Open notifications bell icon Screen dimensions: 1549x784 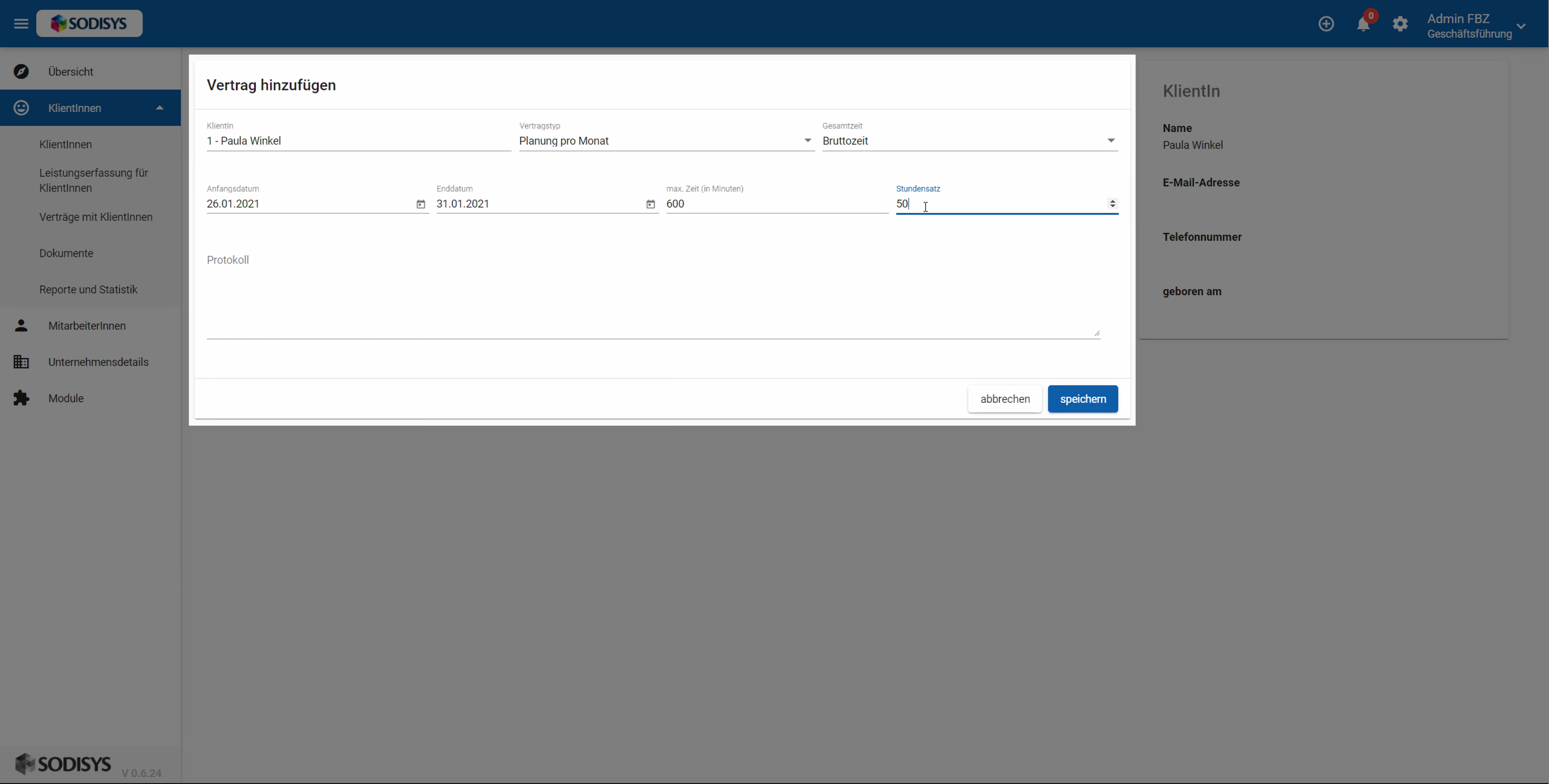(1362, 24)
